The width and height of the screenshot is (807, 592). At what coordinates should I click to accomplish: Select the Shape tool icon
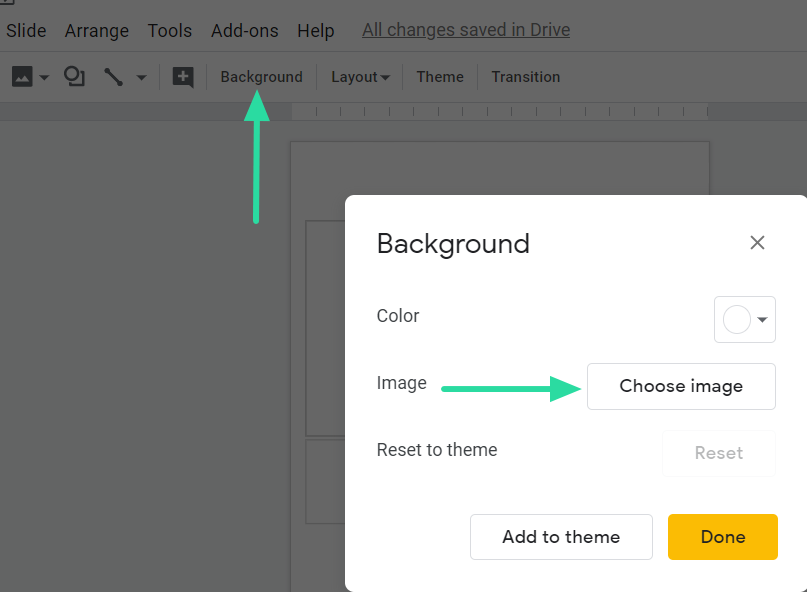[x=74, y=77]
